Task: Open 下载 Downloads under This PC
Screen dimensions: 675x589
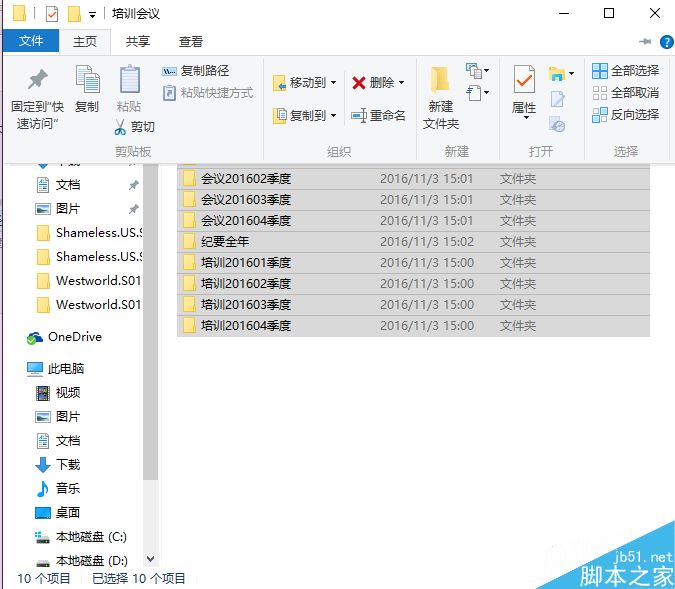Action: pos(58,465)
